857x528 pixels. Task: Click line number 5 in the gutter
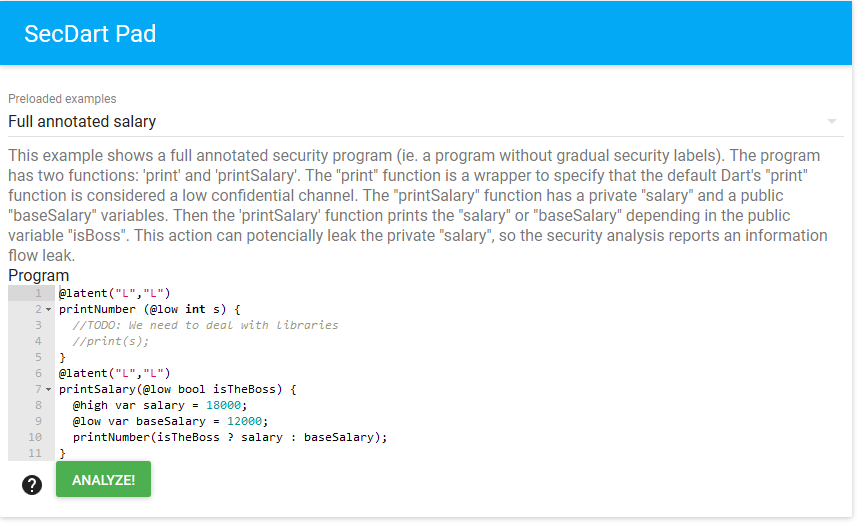click(38, 357)
